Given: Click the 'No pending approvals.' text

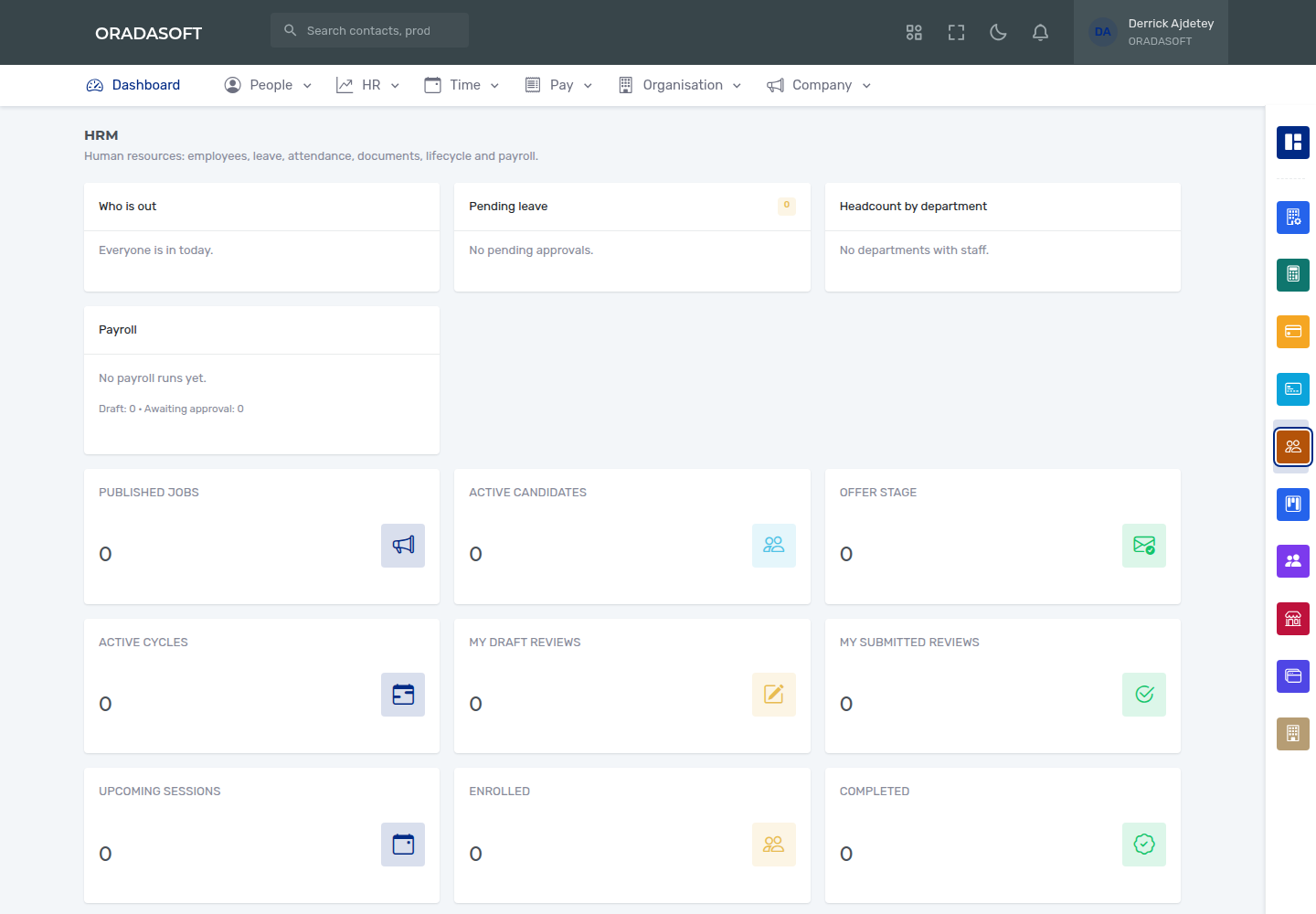Looking at the screenshot, I should pyautogui.click(x=531, y=250).
